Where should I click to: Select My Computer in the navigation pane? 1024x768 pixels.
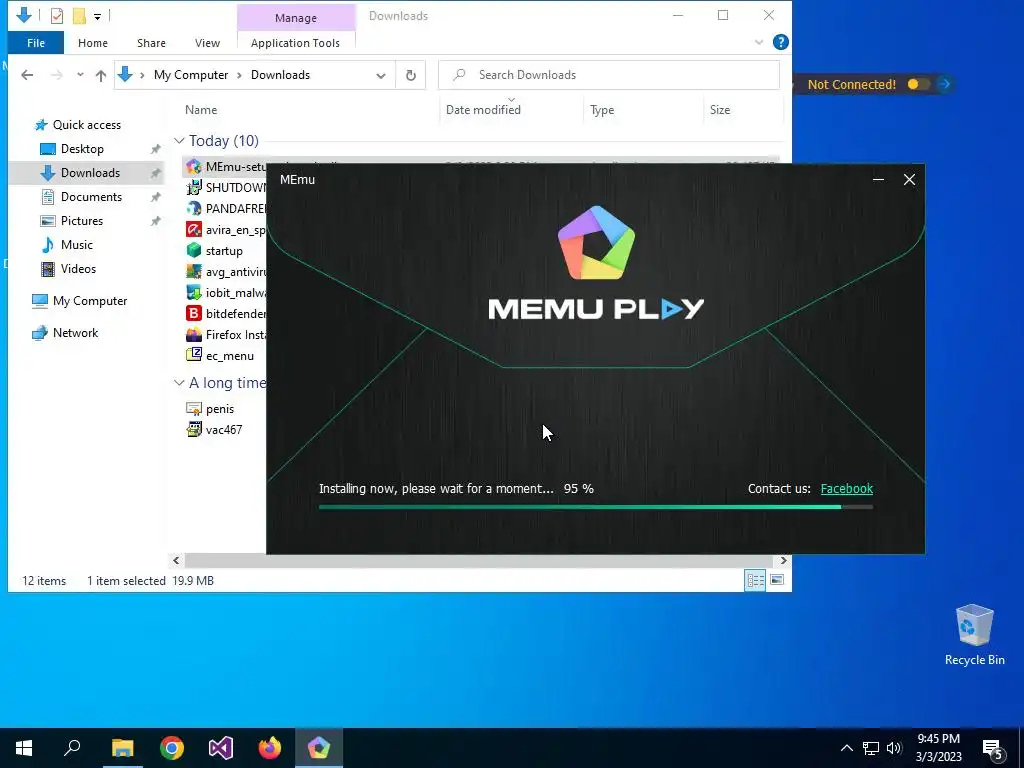point(89,301)
